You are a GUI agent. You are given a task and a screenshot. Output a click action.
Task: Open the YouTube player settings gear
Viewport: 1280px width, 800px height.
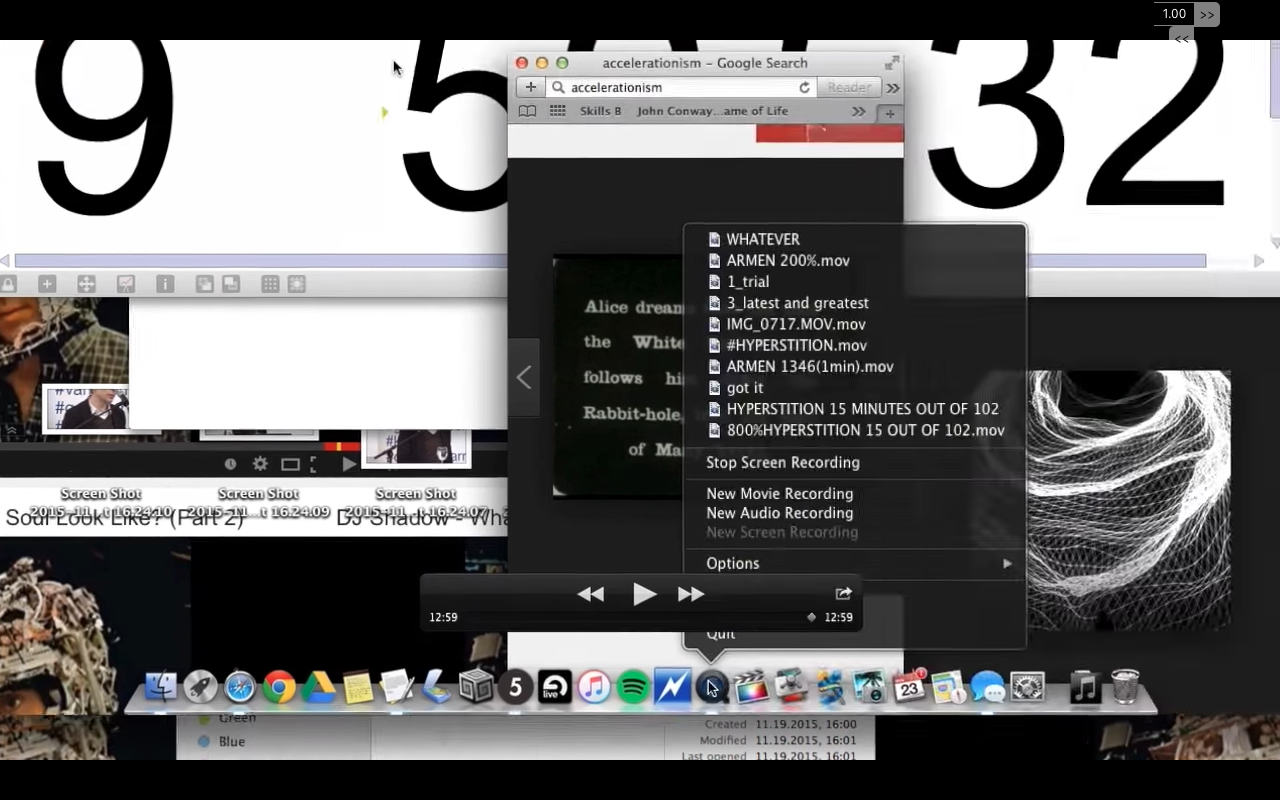(x=259, y=464)
